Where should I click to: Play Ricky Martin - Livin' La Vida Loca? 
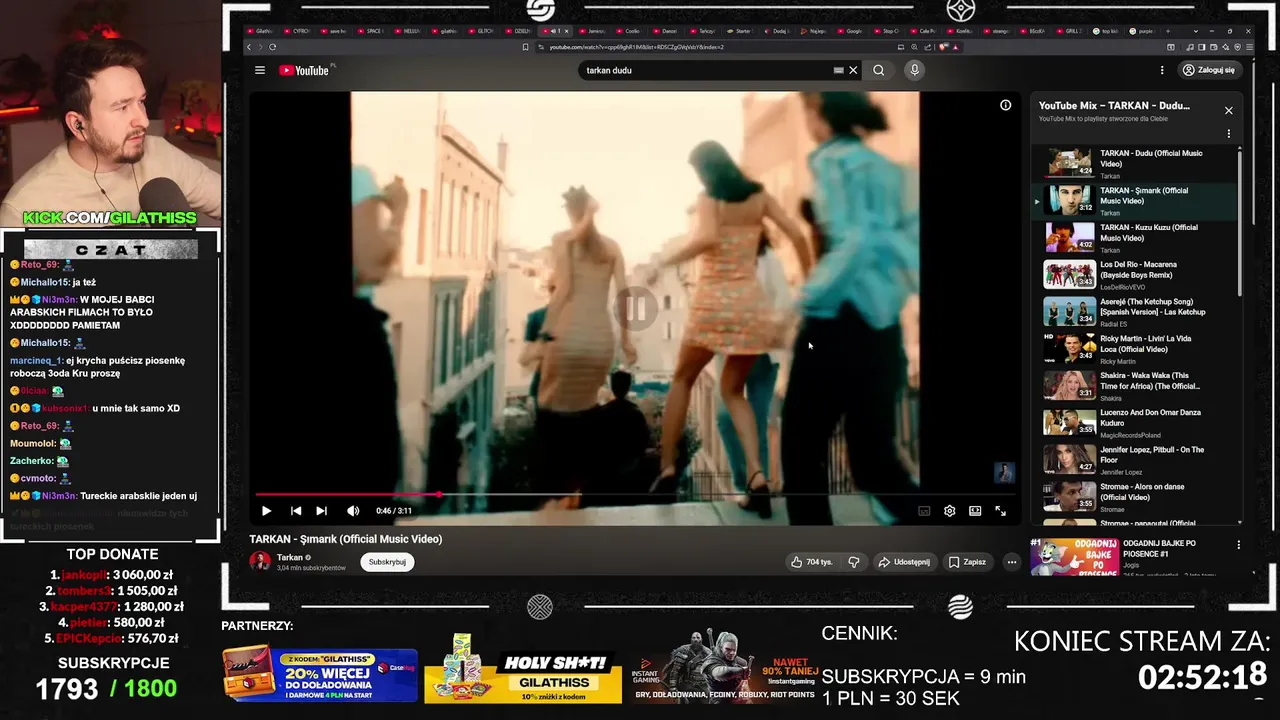1135,348
